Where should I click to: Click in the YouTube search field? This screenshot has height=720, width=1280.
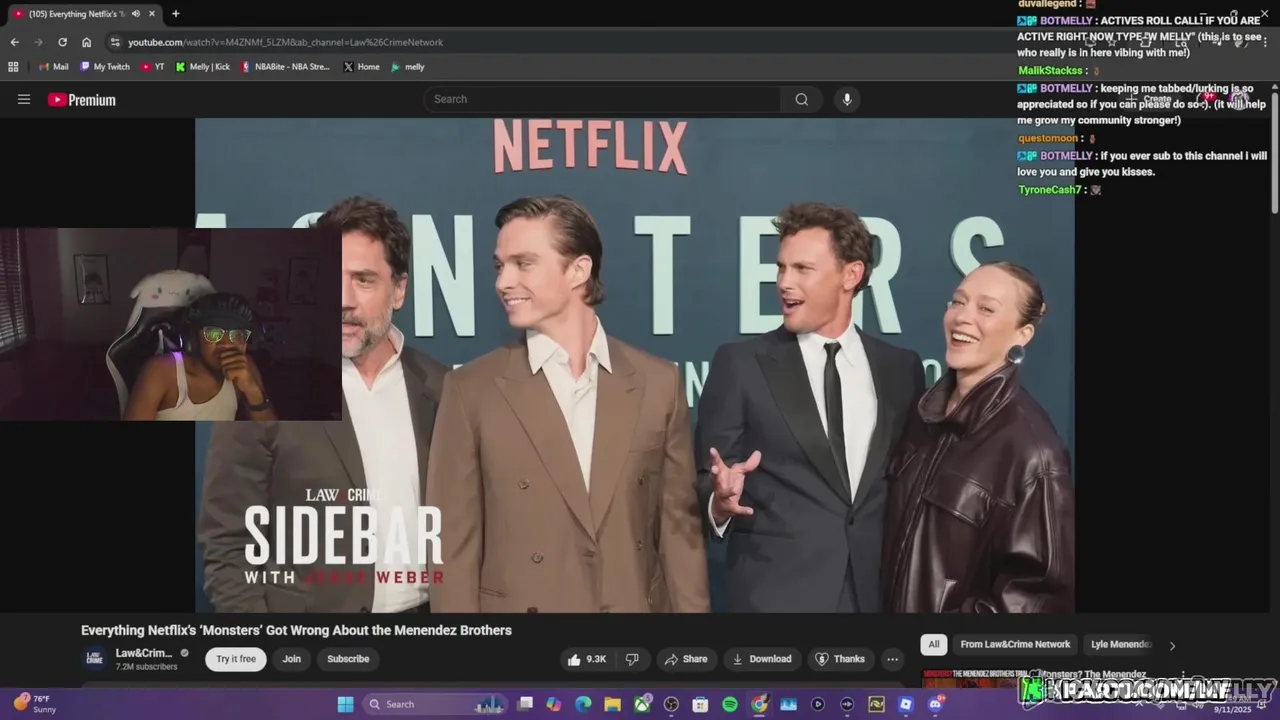tap(604, 99)
